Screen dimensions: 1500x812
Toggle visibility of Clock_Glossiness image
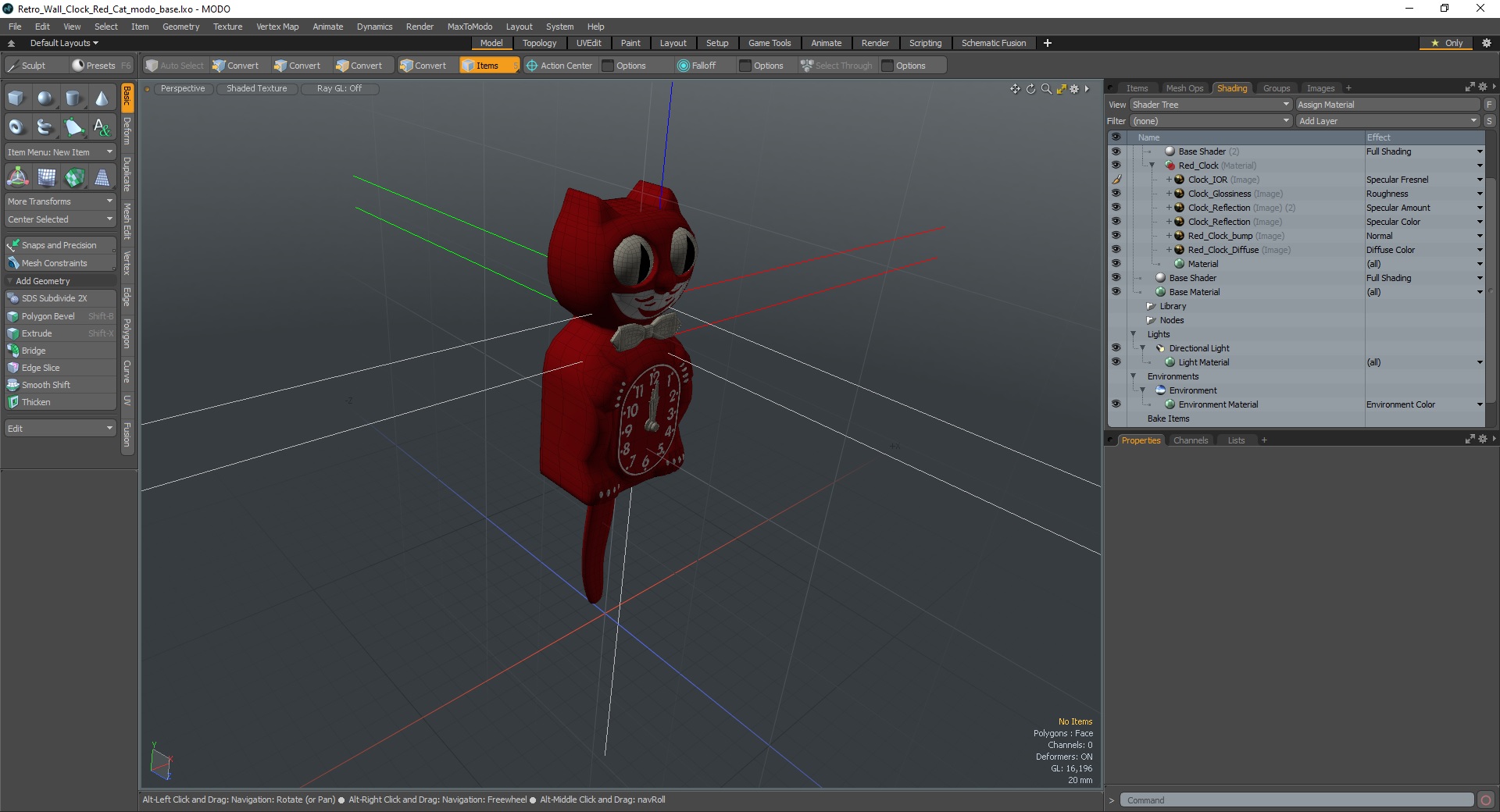tap(1116, 194)
